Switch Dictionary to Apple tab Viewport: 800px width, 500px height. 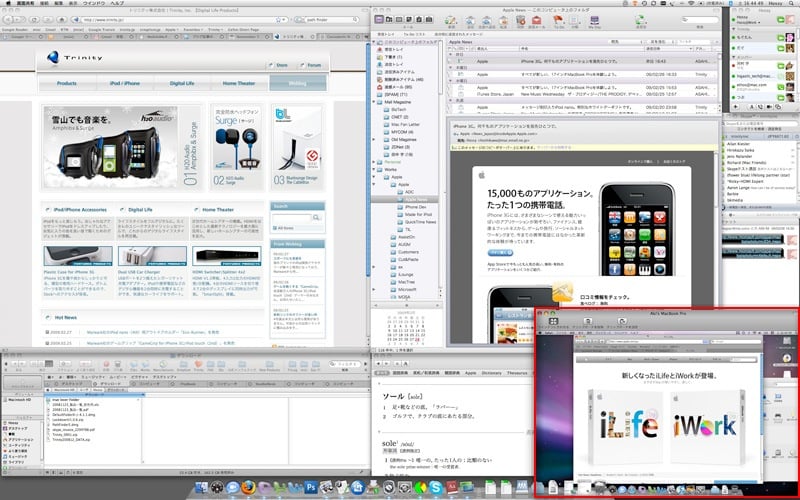tap(470, 373)
